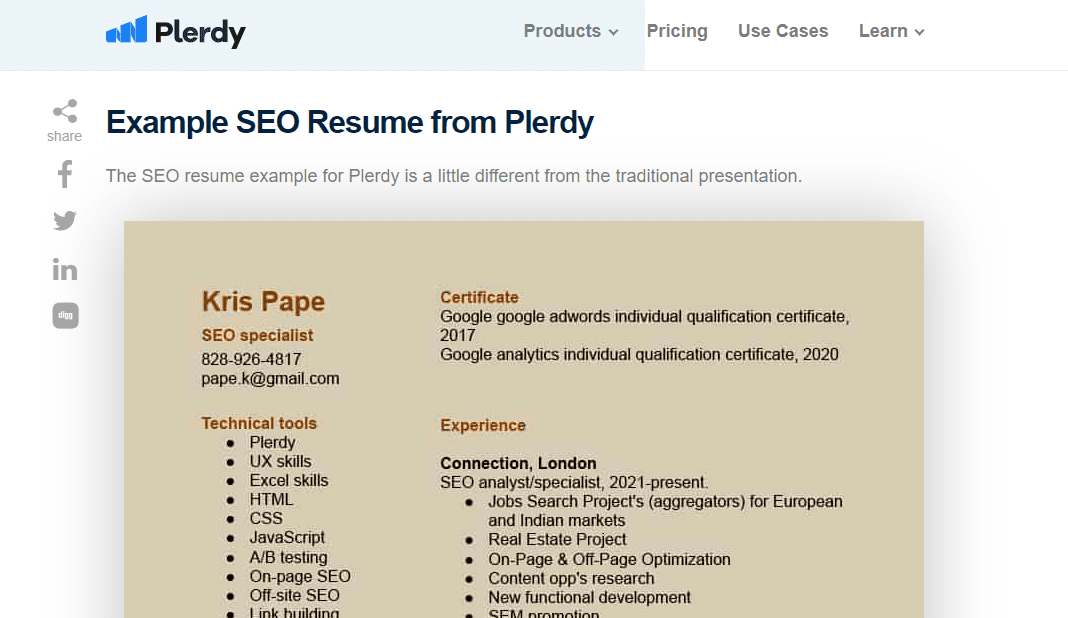Open the Learn menu
Viewport: 1068px width, 618px height.
883,31
